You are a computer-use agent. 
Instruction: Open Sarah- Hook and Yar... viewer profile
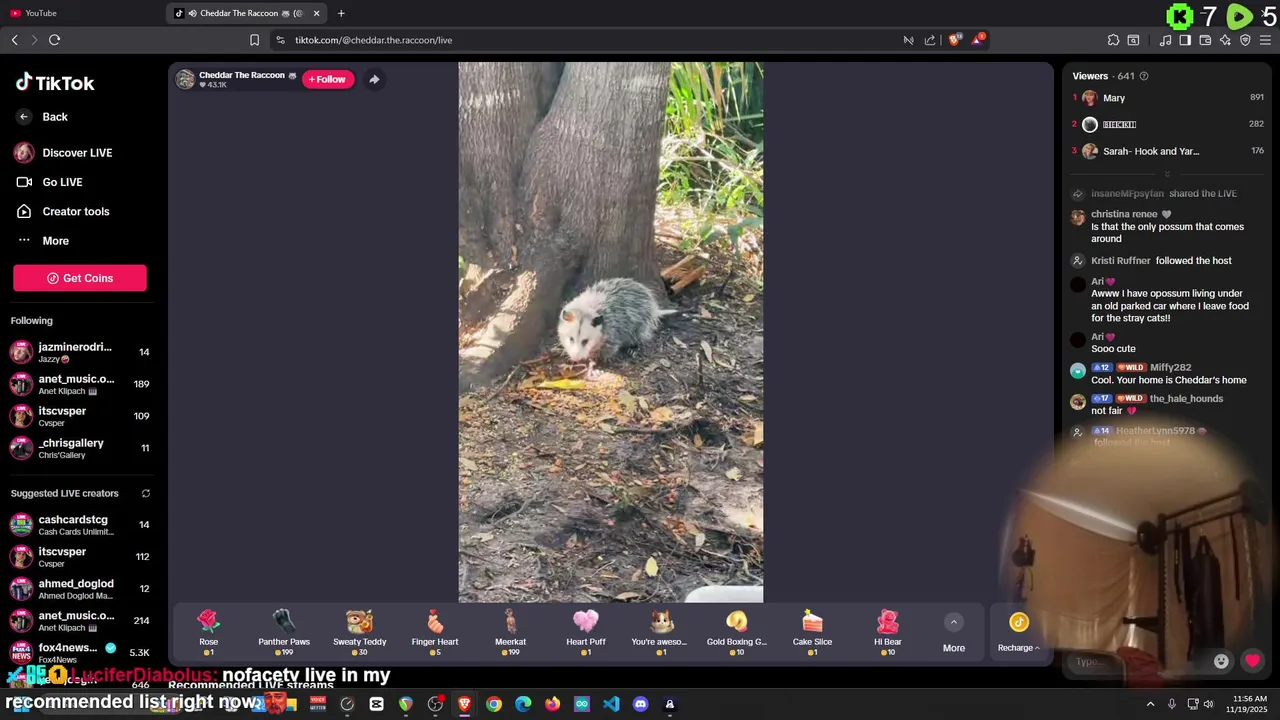click(1151, 151)
